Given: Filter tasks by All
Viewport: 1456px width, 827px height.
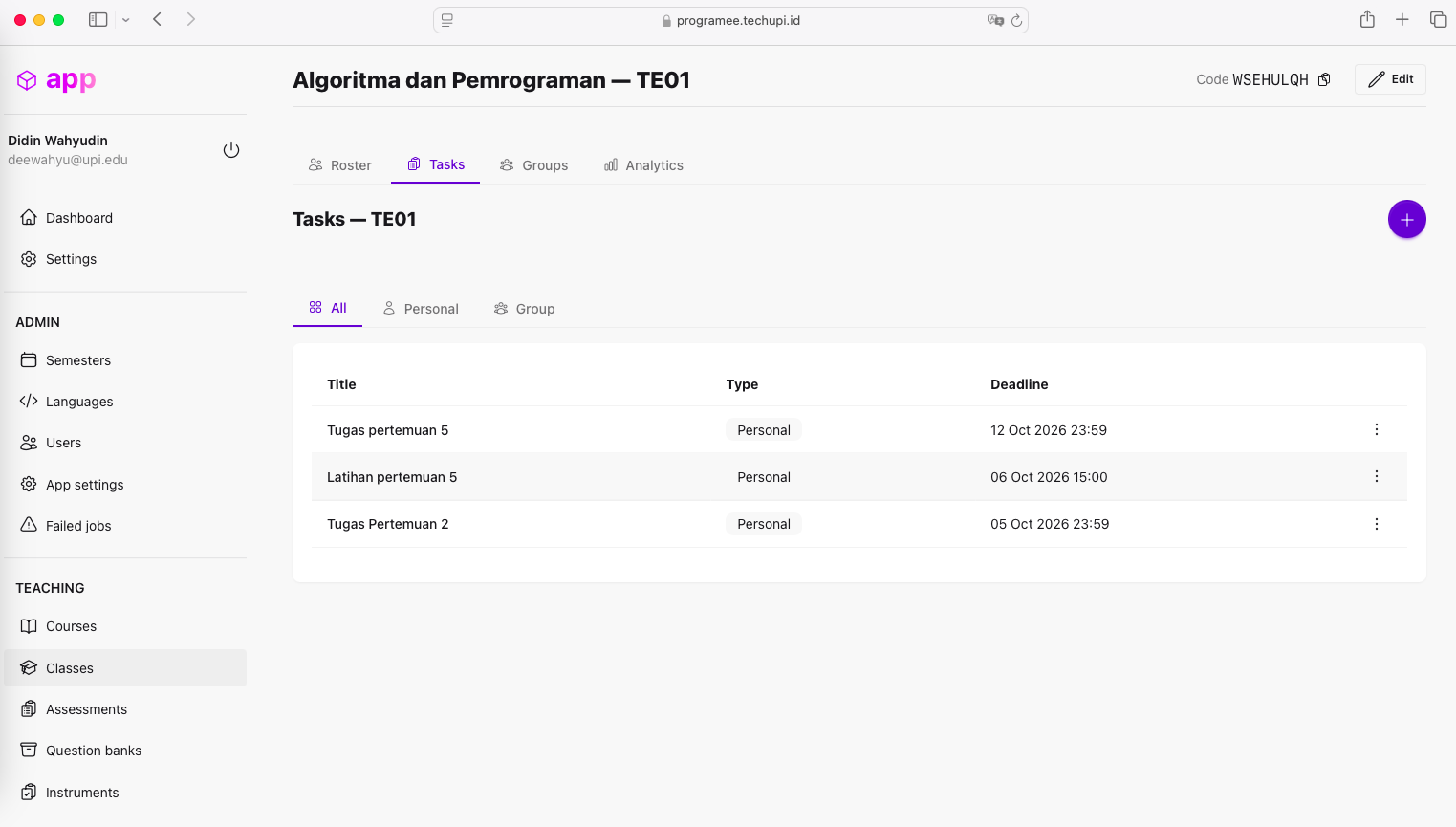Looking at the screenshot, I should point(327,308).
